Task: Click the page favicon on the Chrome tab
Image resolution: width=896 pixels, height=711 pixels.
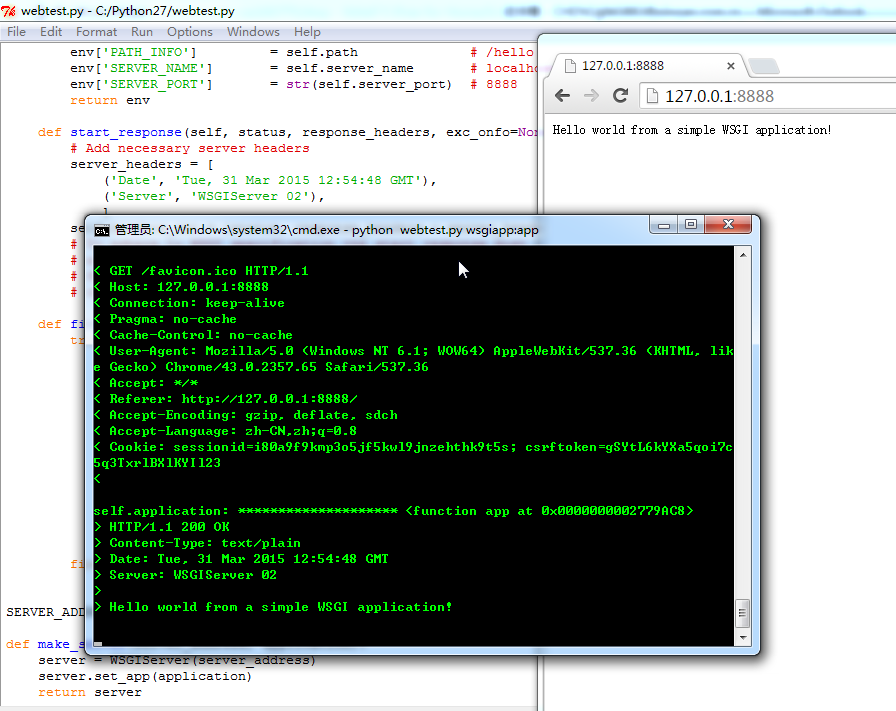Action: (x=570, y=66)
